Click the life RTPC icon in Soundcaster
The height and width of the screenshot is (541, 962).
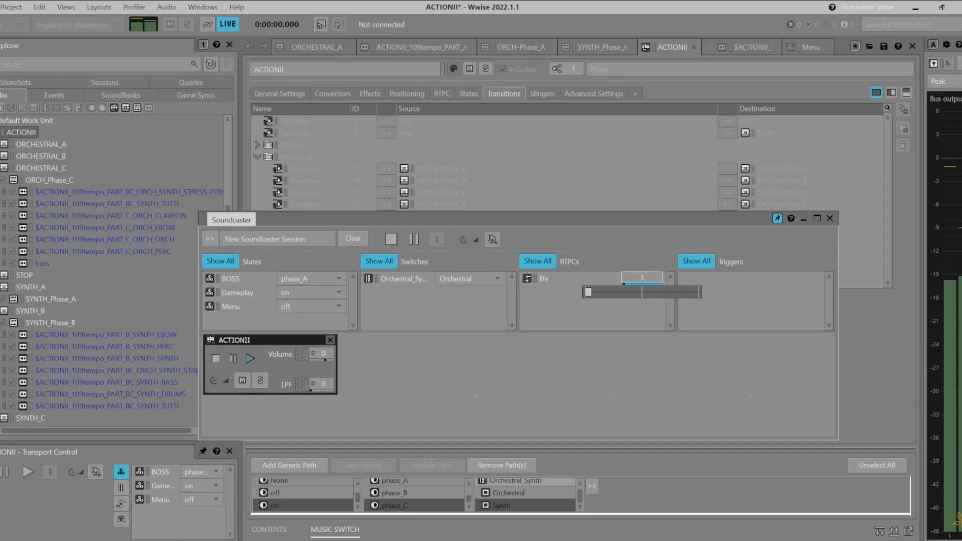[x=527, y=278]
